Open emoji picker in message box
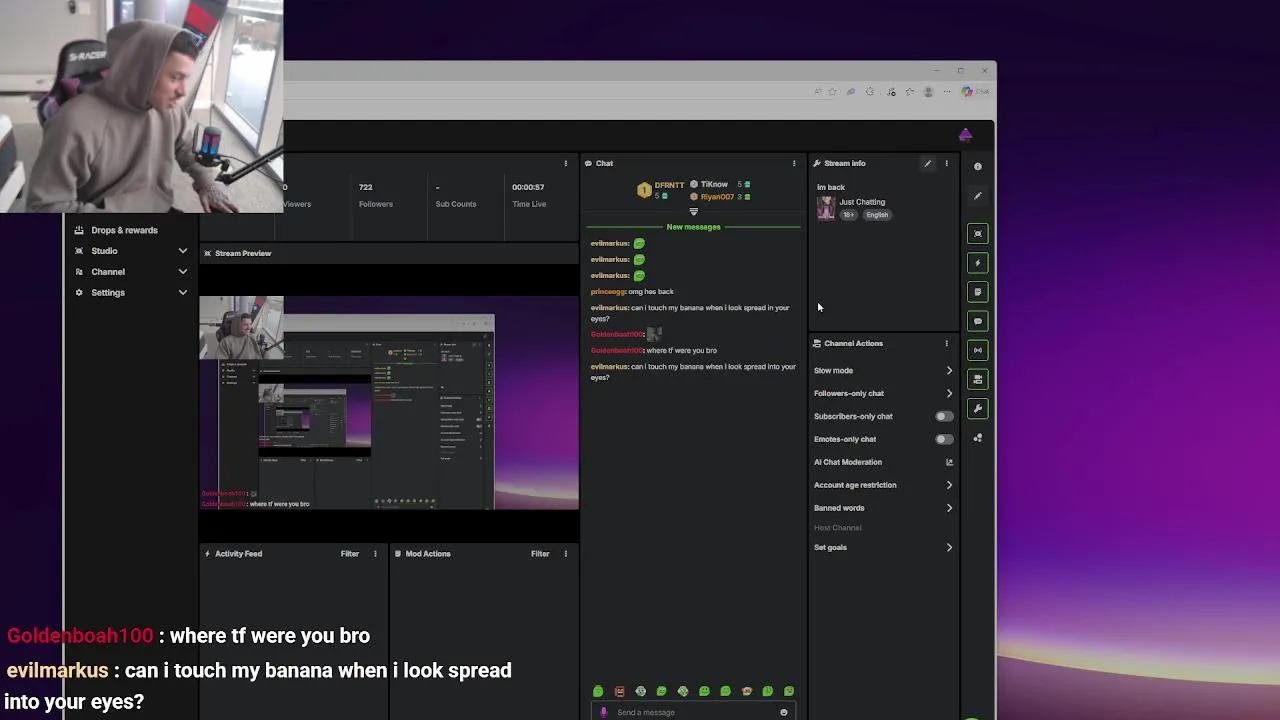Image resolution: width=1280 pixels, height=720 pixels. (783, 712)
